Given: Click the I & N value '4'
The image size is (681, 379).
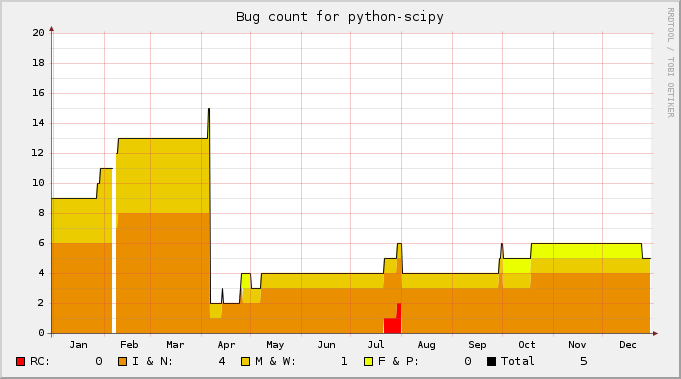Looking at the screenshot, I should (x=222, y=361).
